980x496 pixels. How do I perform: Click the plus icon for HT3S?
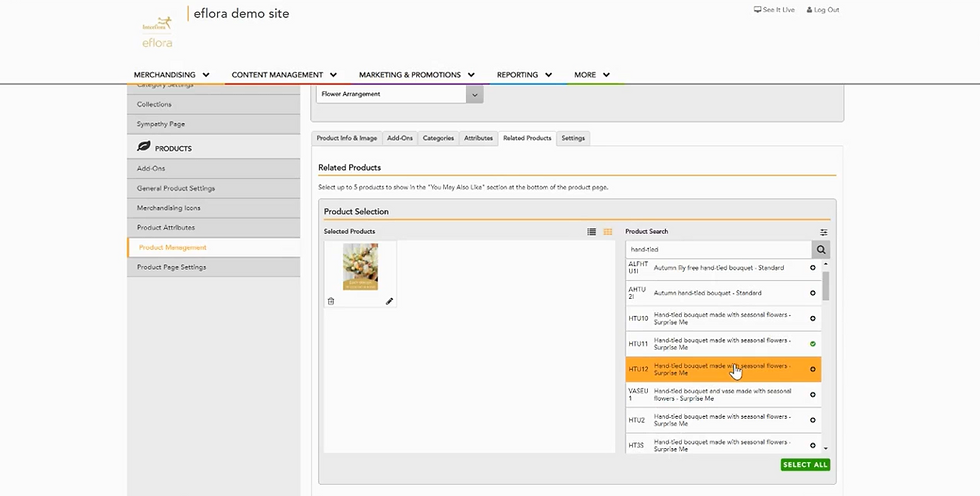812,445
